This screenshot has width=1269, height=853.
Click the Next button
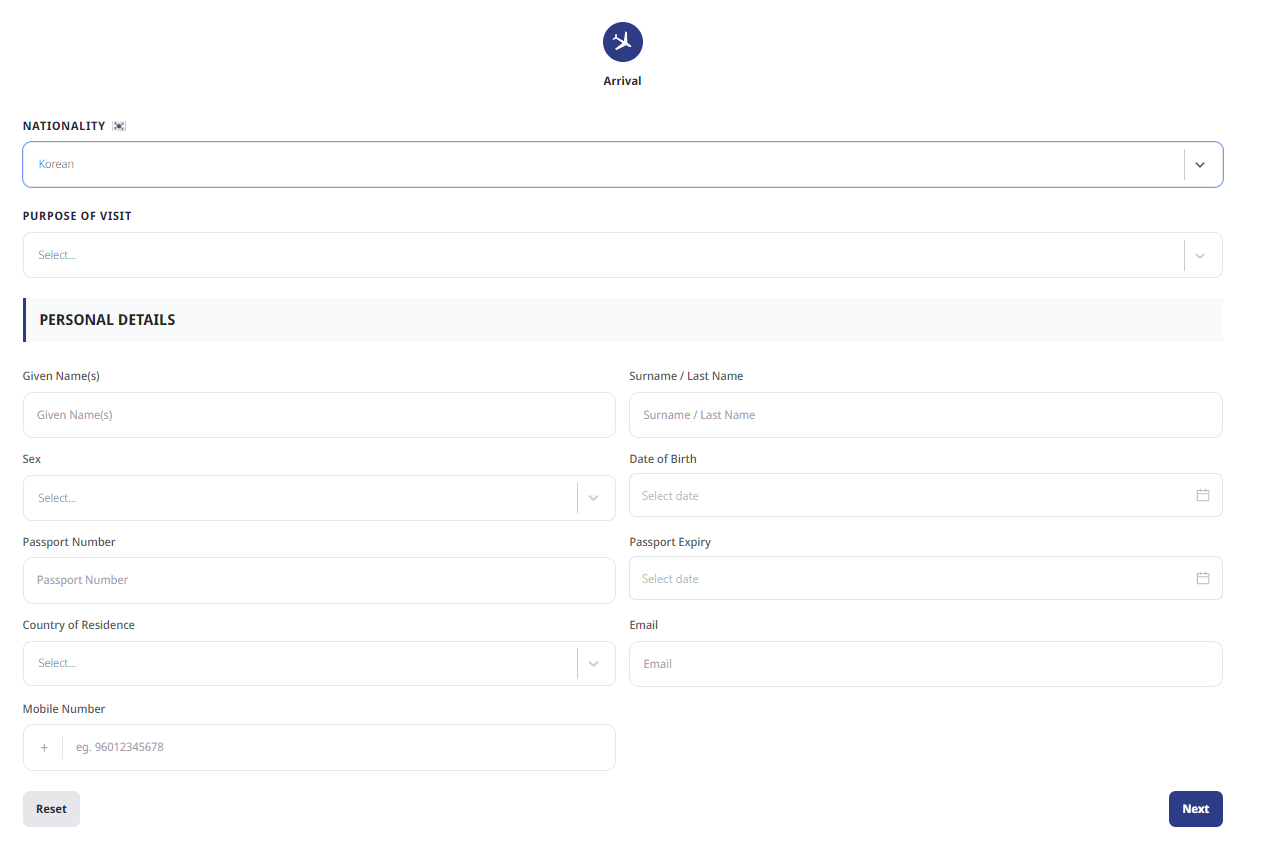(x=1196, y=809)
